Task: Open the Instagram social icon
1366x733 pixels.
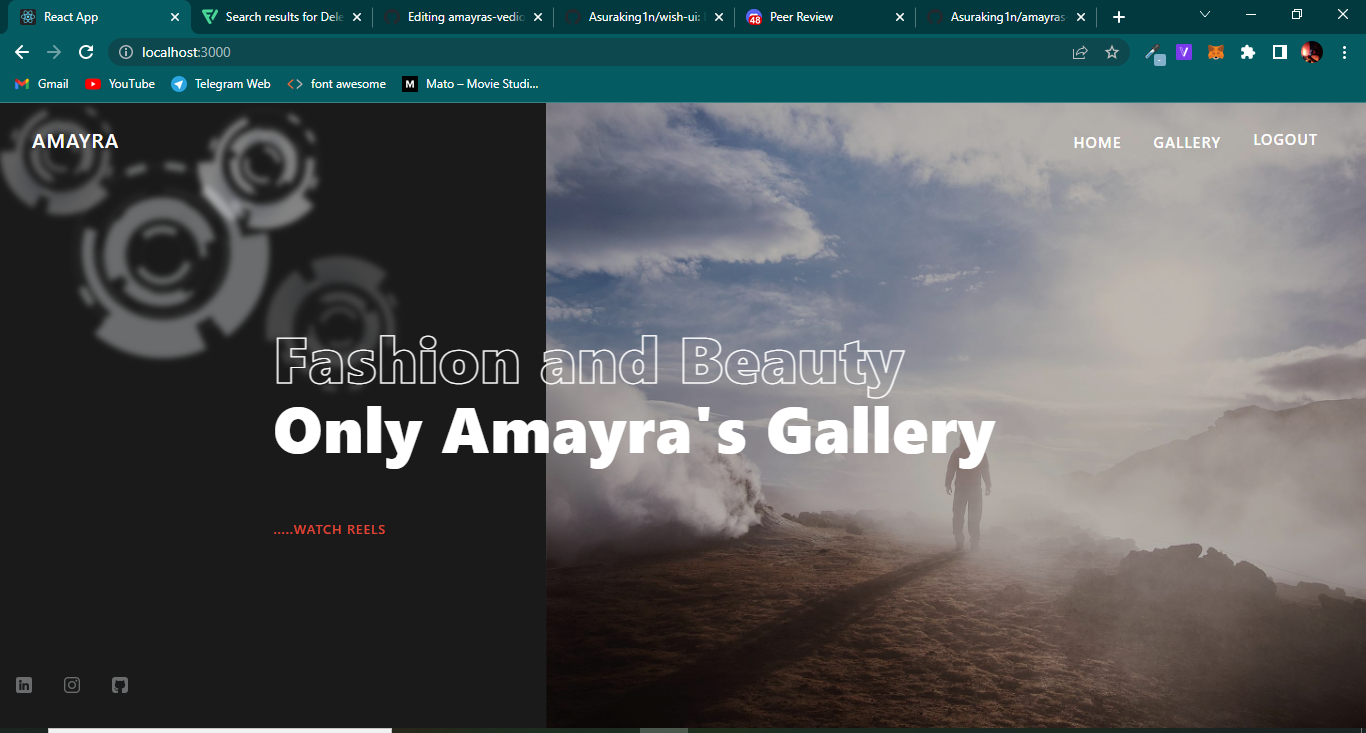Action: point(72,685)
